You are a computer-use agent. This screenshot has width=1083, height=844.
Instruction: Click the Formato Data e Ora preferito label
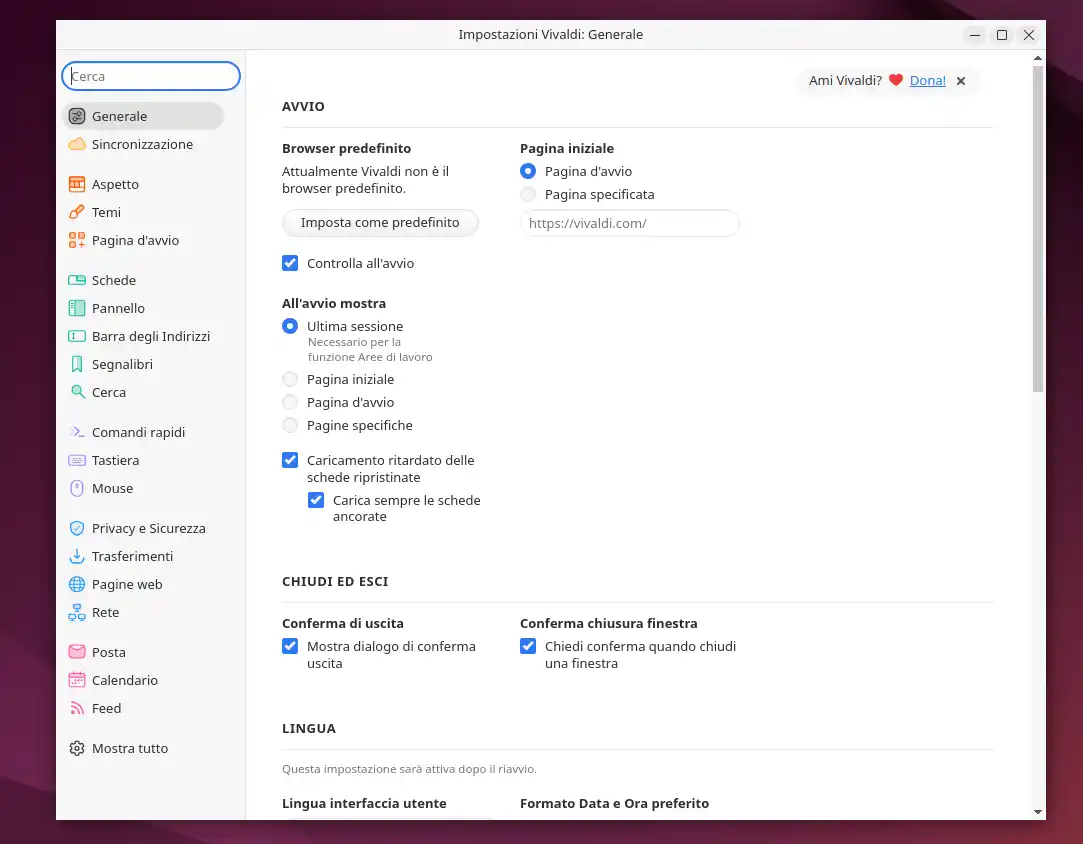point(615,803)
